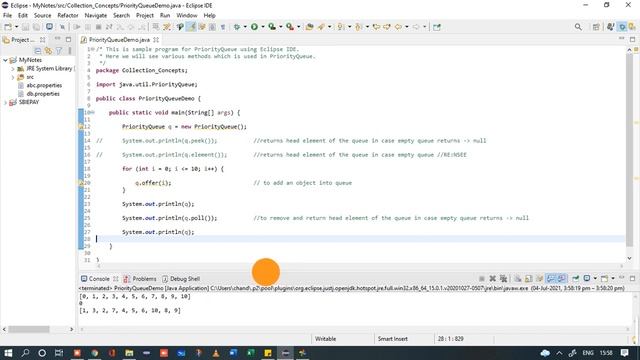640x360 pixels.
Task: Click the toolbar Search magnifier icon
Action: [x=578, y=27]
